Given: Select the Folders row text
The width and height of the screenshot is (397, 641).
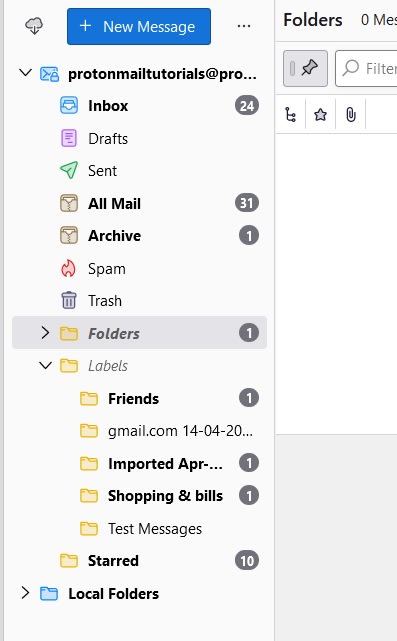Looking at the screenshot, I should pos(114,334).
